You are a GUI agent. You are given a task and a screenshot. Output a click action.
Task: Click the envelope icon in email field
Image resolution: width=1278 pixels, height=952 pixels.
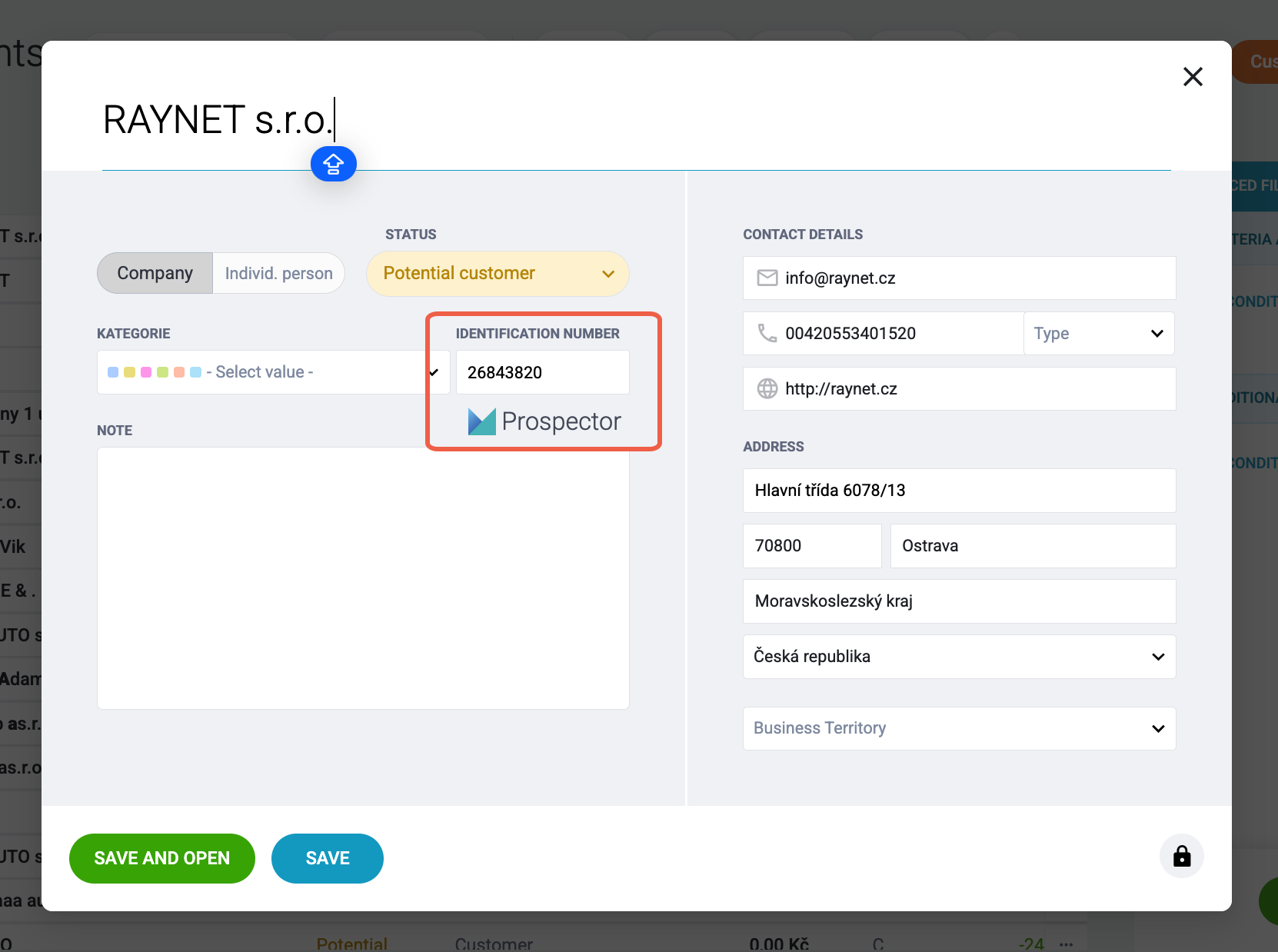coord(767,278)
